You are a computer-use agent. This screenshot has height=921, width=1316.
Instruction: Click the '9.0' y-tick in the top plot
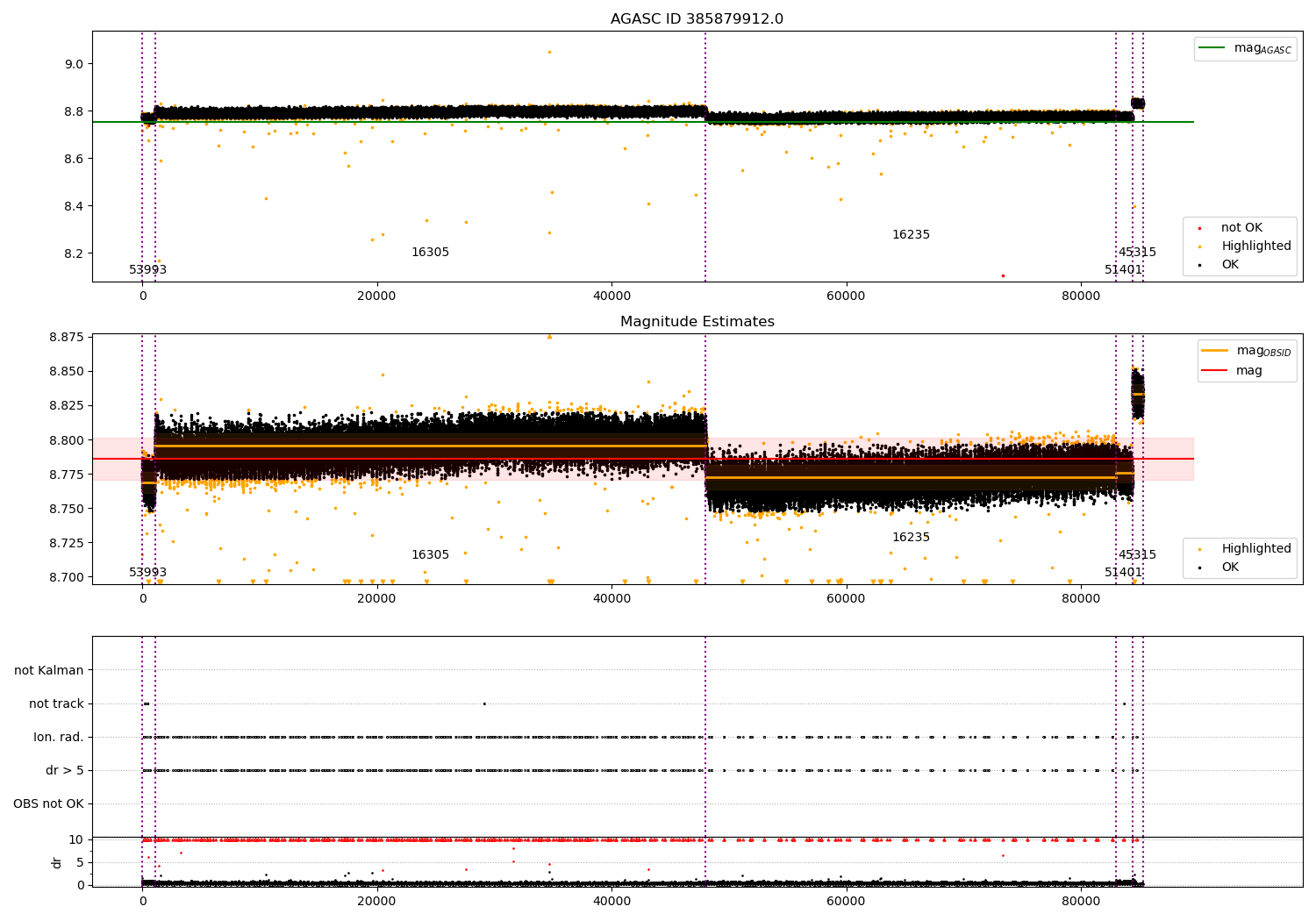[x=75, y=64]
